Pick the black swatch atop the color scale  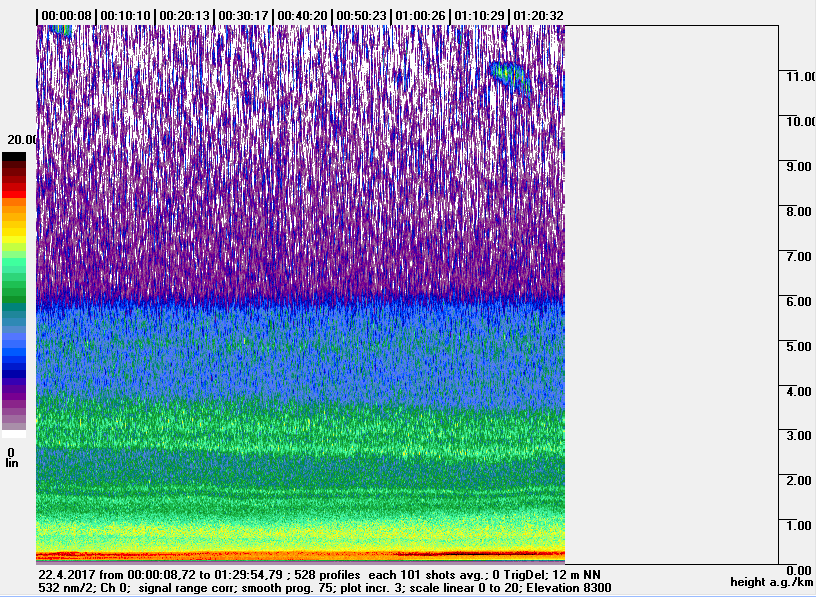point(14,157)
